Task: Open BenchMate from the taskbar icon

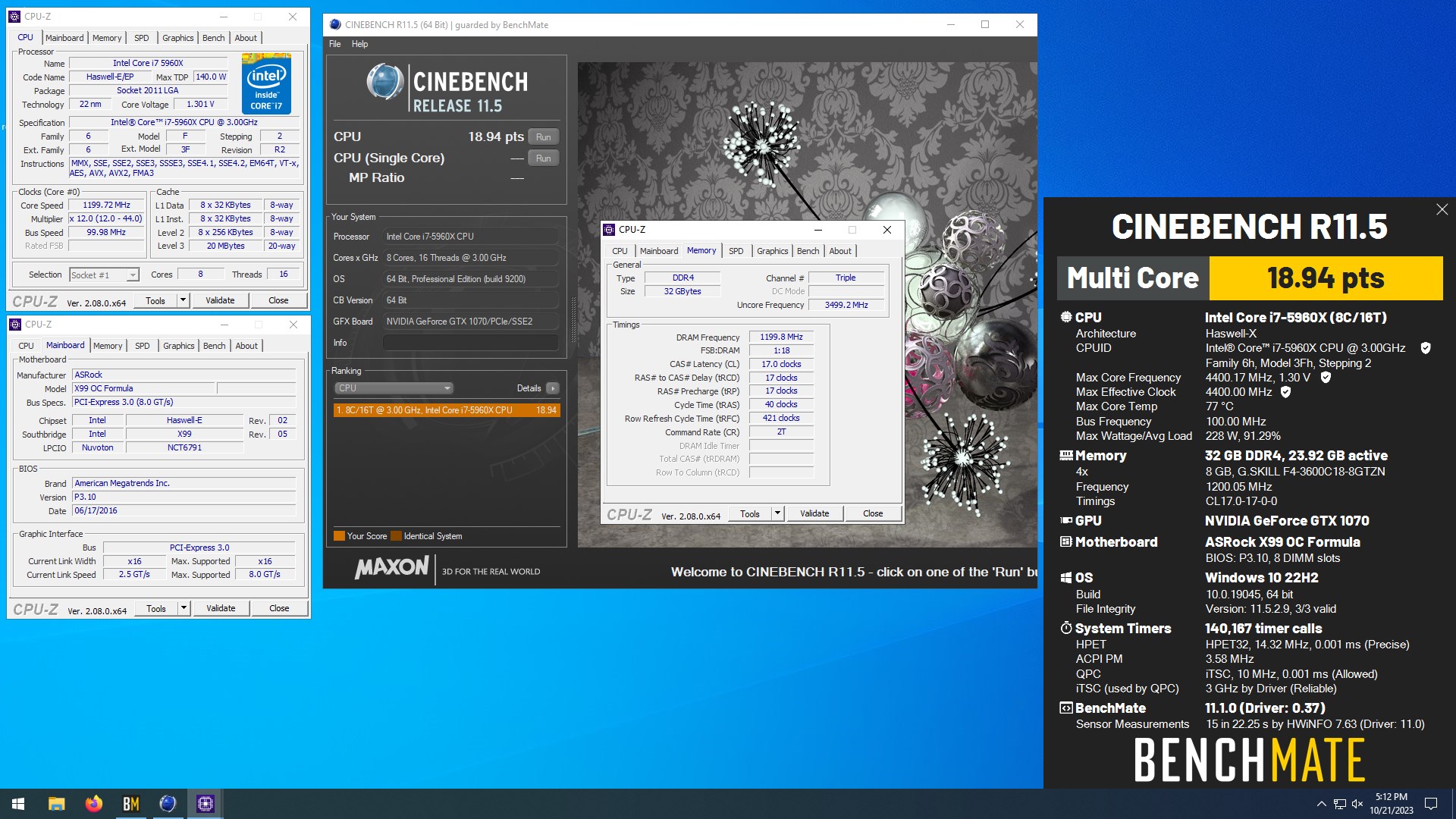Action: [x=130, y=804]
